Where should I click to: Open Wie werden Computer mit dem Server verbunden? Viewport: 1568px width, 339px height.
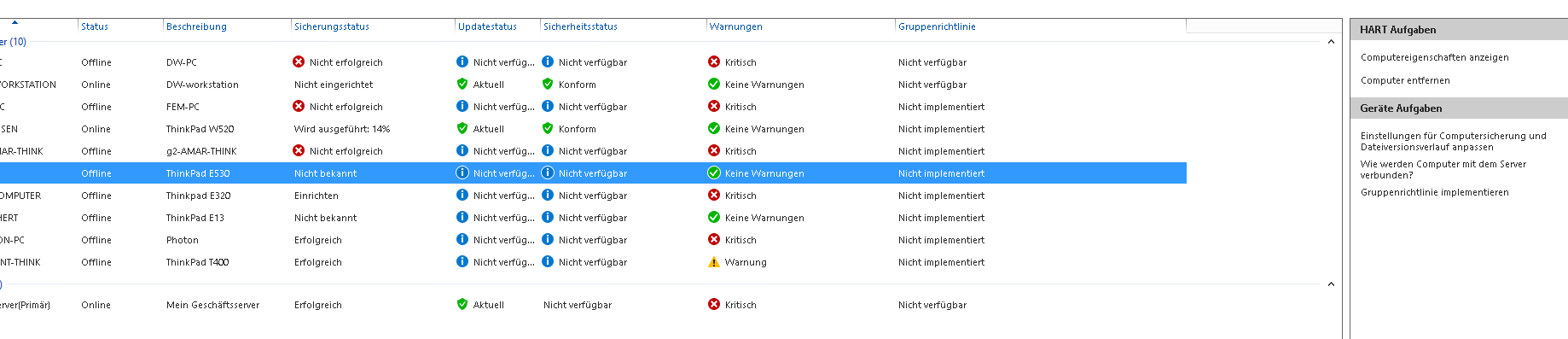(1443, 169)
